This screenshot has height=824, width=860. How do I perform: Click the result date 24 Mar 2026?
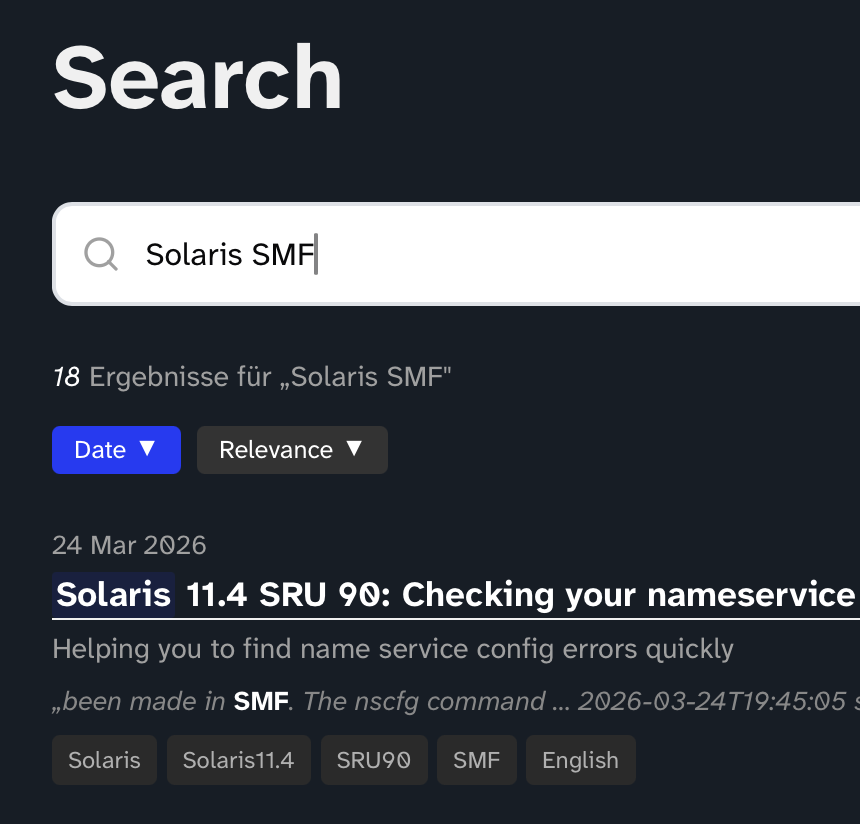point(129,545)
